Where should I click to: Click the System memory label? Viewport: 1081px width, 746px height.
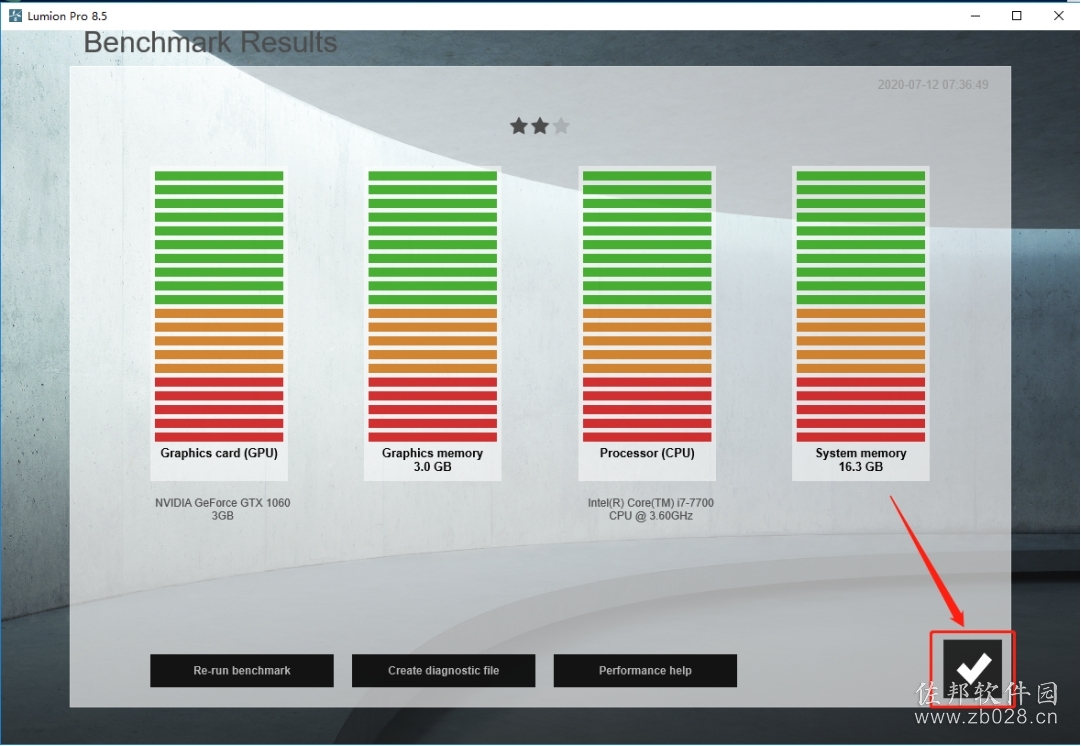[860, 453]
